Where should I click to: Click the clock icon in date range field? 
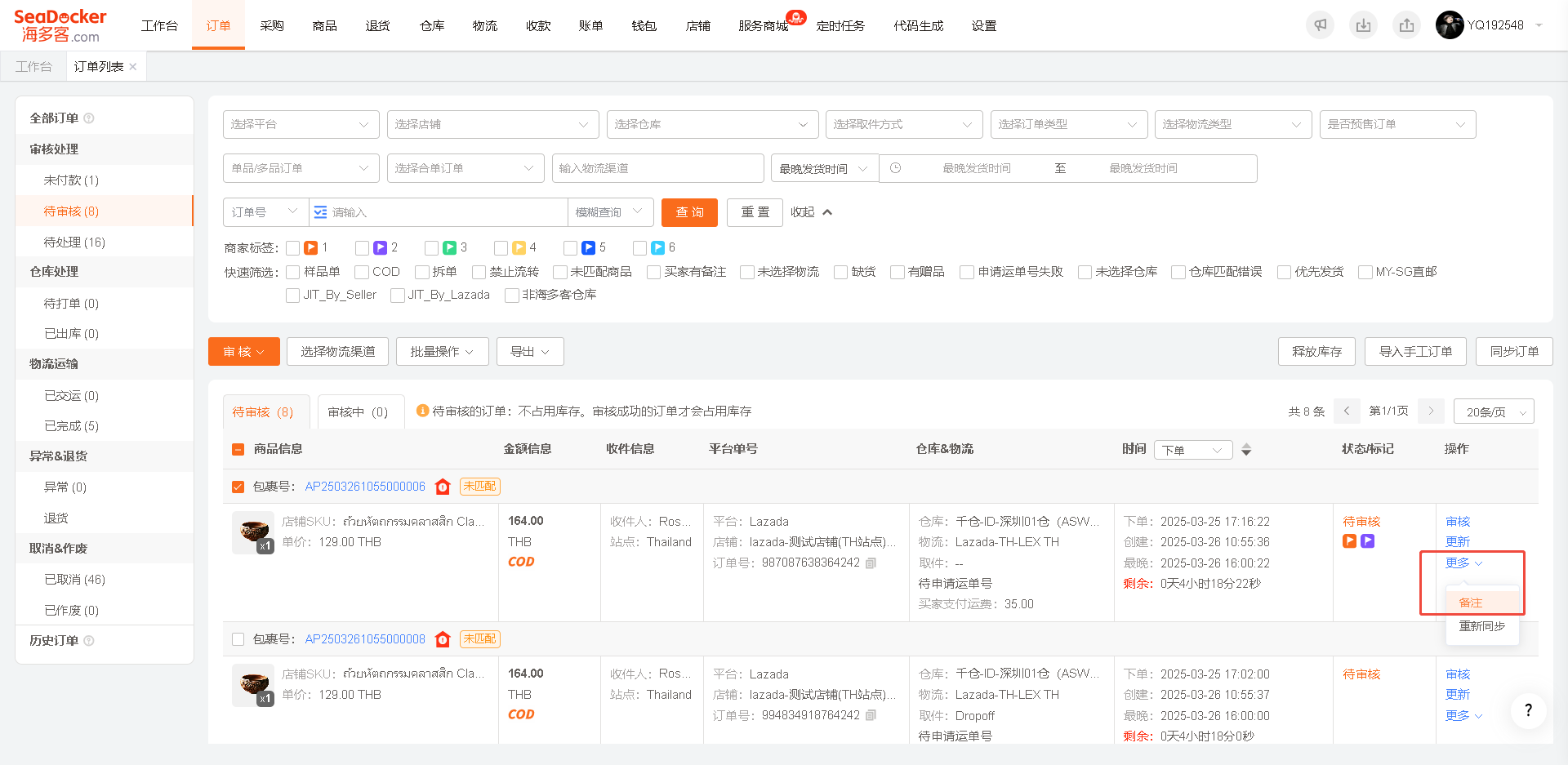tap(896, 168)
